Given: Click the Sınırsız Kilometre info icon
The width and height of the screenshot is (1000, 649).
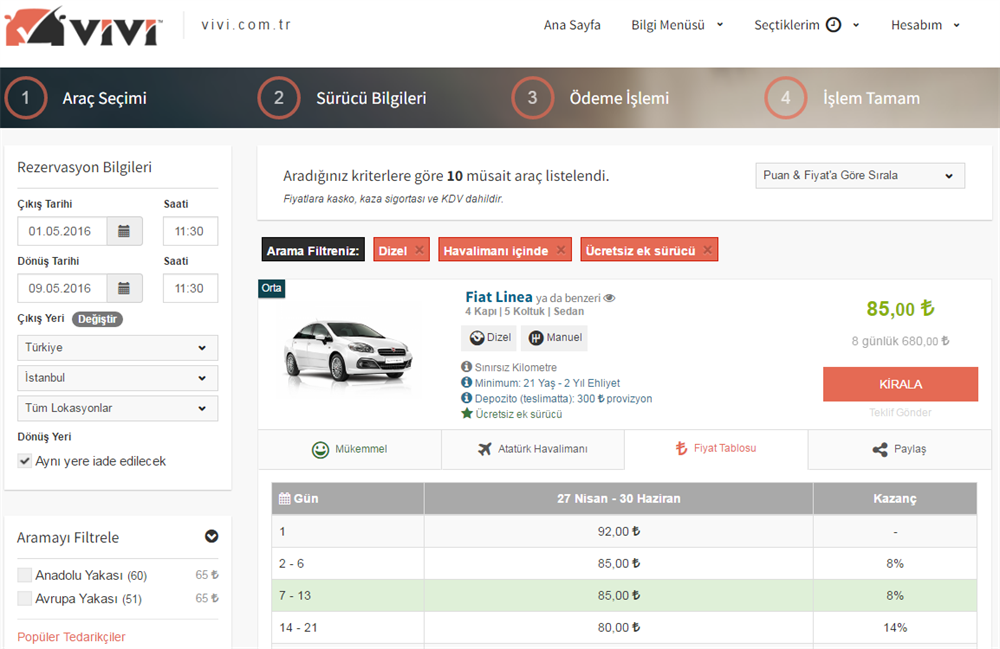Looking at the screenshot, I should coord(466,368).
